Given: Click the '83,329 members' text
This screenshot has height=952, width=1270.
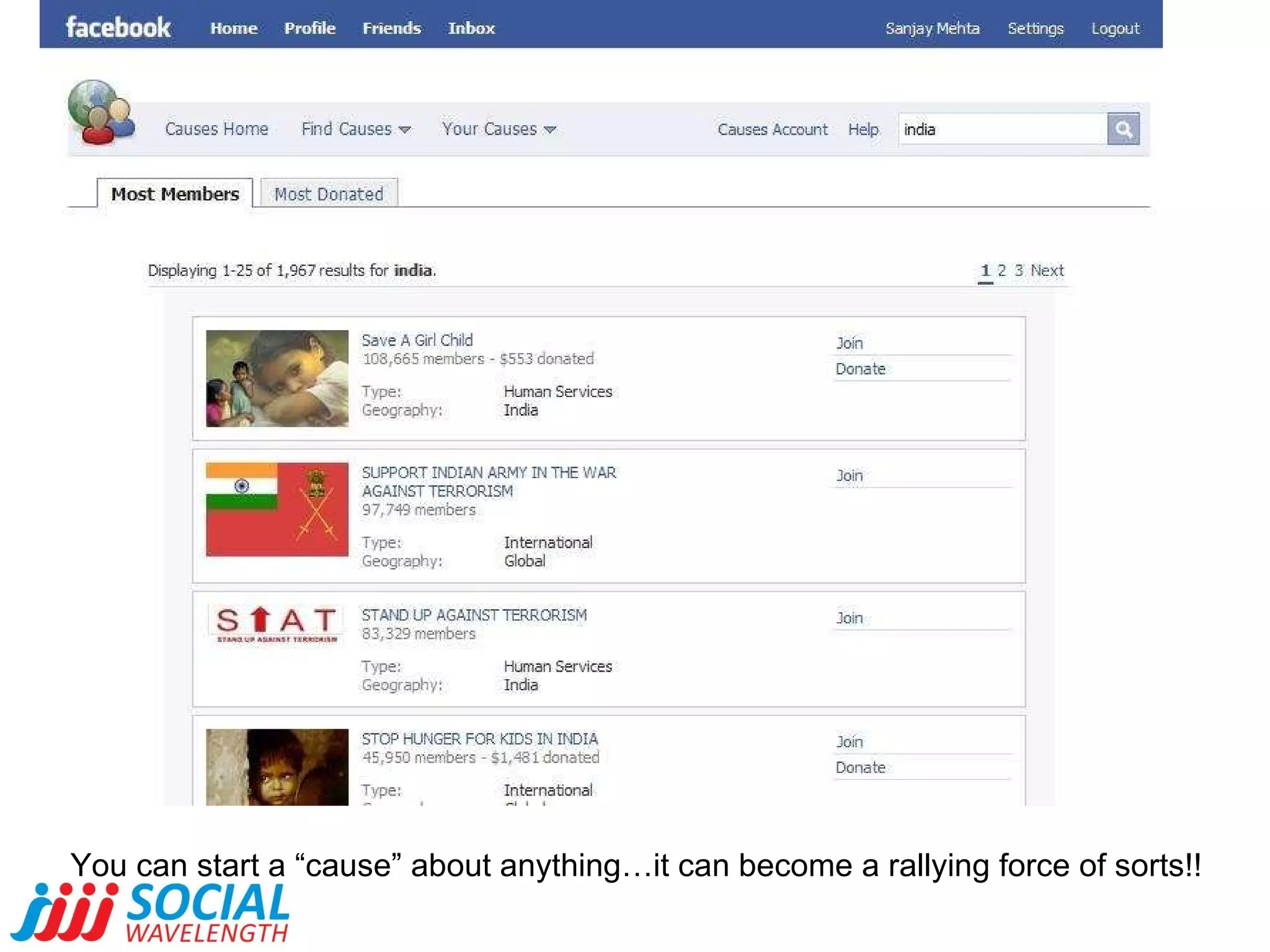Looking at the screenshot, I should point(419,634).
